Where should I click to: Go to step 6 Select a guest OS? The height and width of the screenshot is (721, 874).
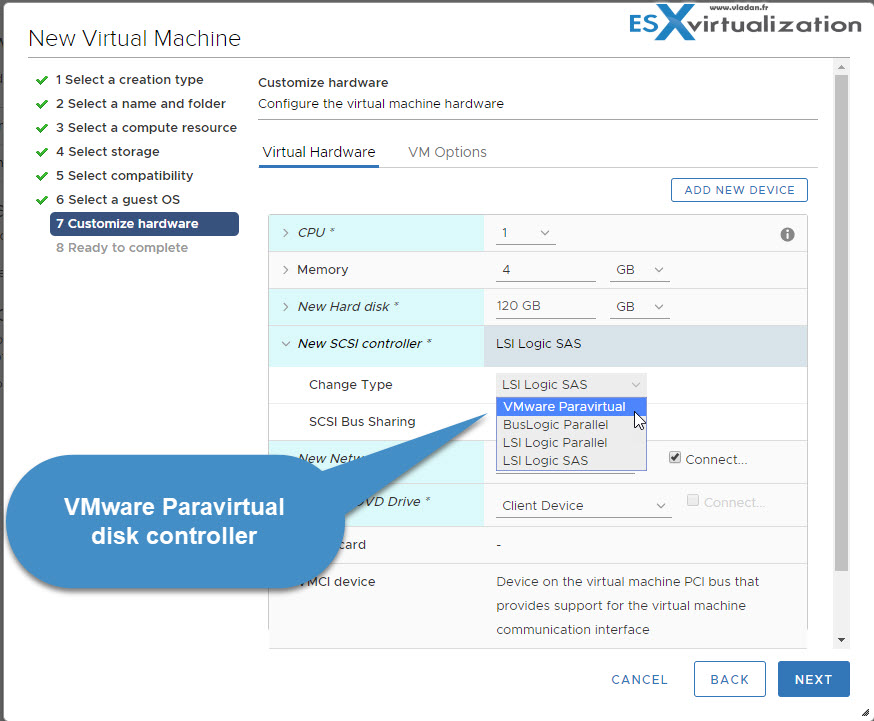118,199
